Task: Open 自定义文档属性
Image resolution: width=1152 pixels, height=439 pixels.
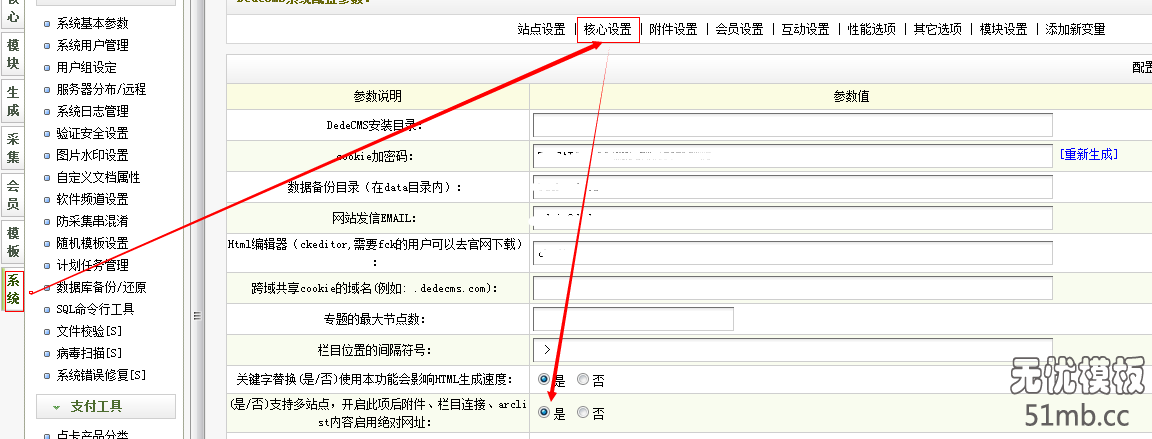Action: (98, 178)
